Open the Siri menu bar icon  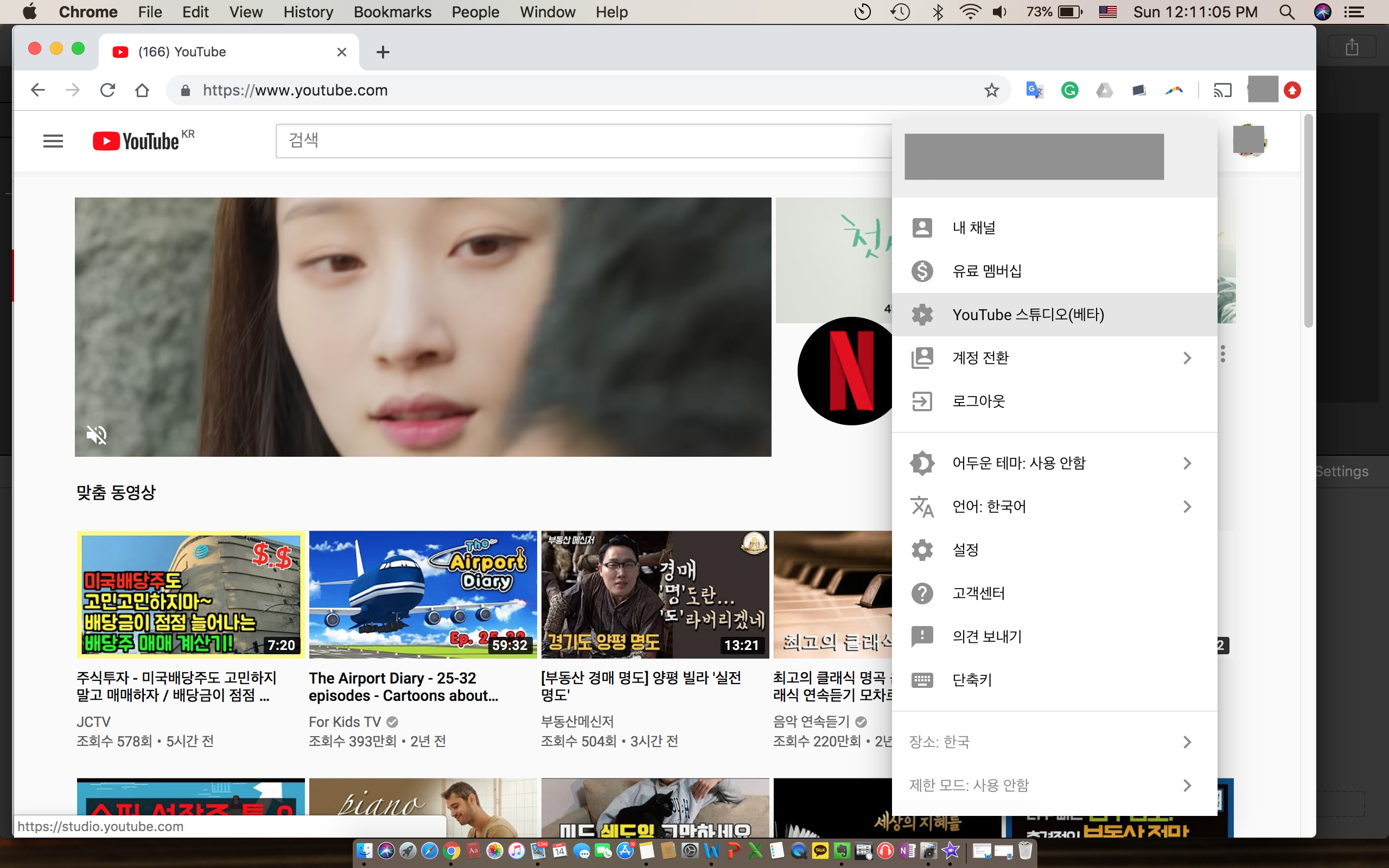[x=1322, y=12]
